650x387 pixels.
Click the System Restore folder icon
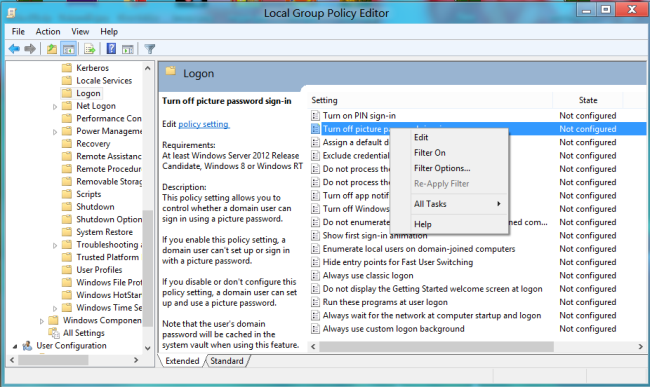coord(67,232)
